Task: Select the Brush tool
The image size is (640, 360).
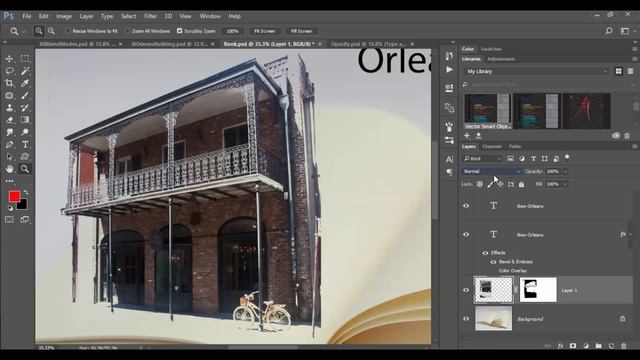Action: [25, 96]
